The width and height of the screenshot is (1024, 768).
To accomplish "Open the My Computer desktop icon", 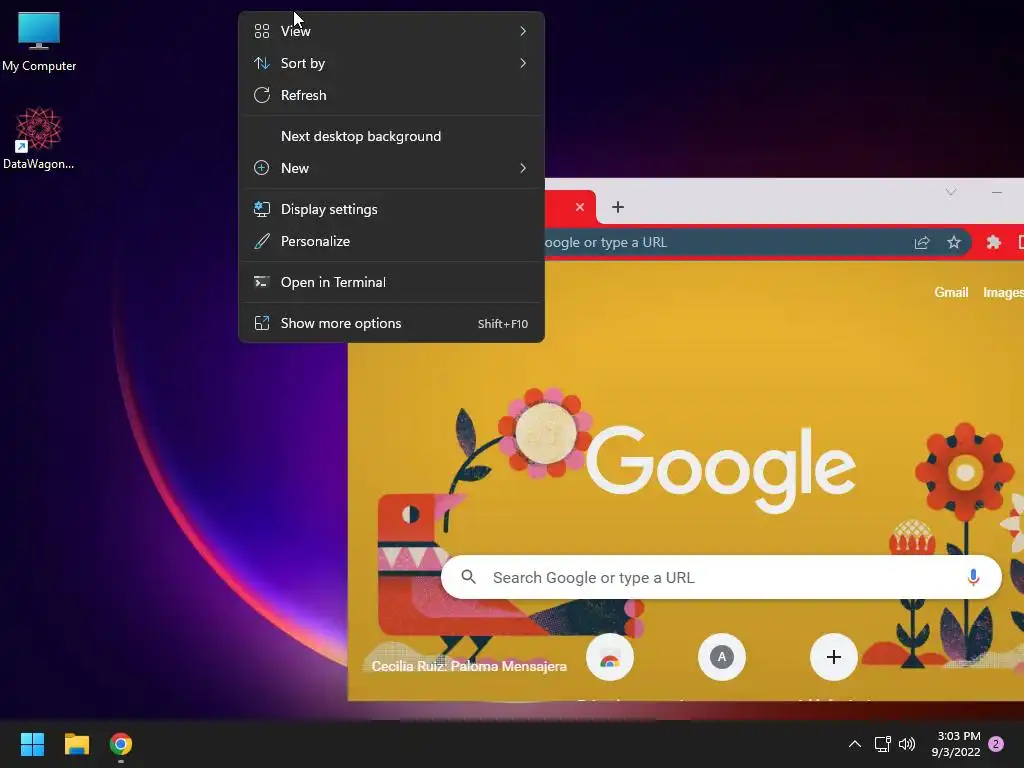I will [x=39, y=42].
